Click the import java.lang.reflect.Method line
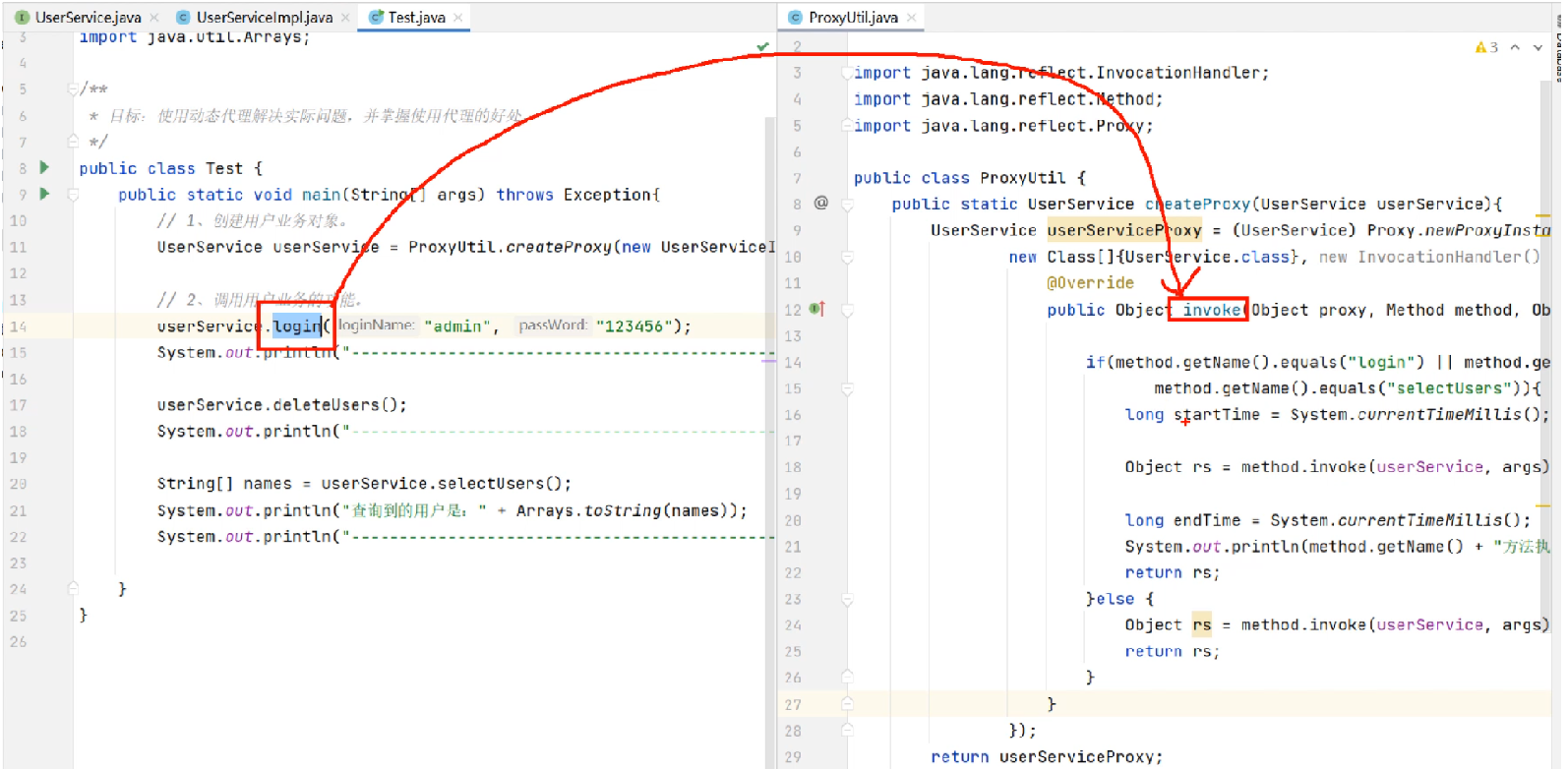This screenshot has width=1568, height=769. [1008, 98]
